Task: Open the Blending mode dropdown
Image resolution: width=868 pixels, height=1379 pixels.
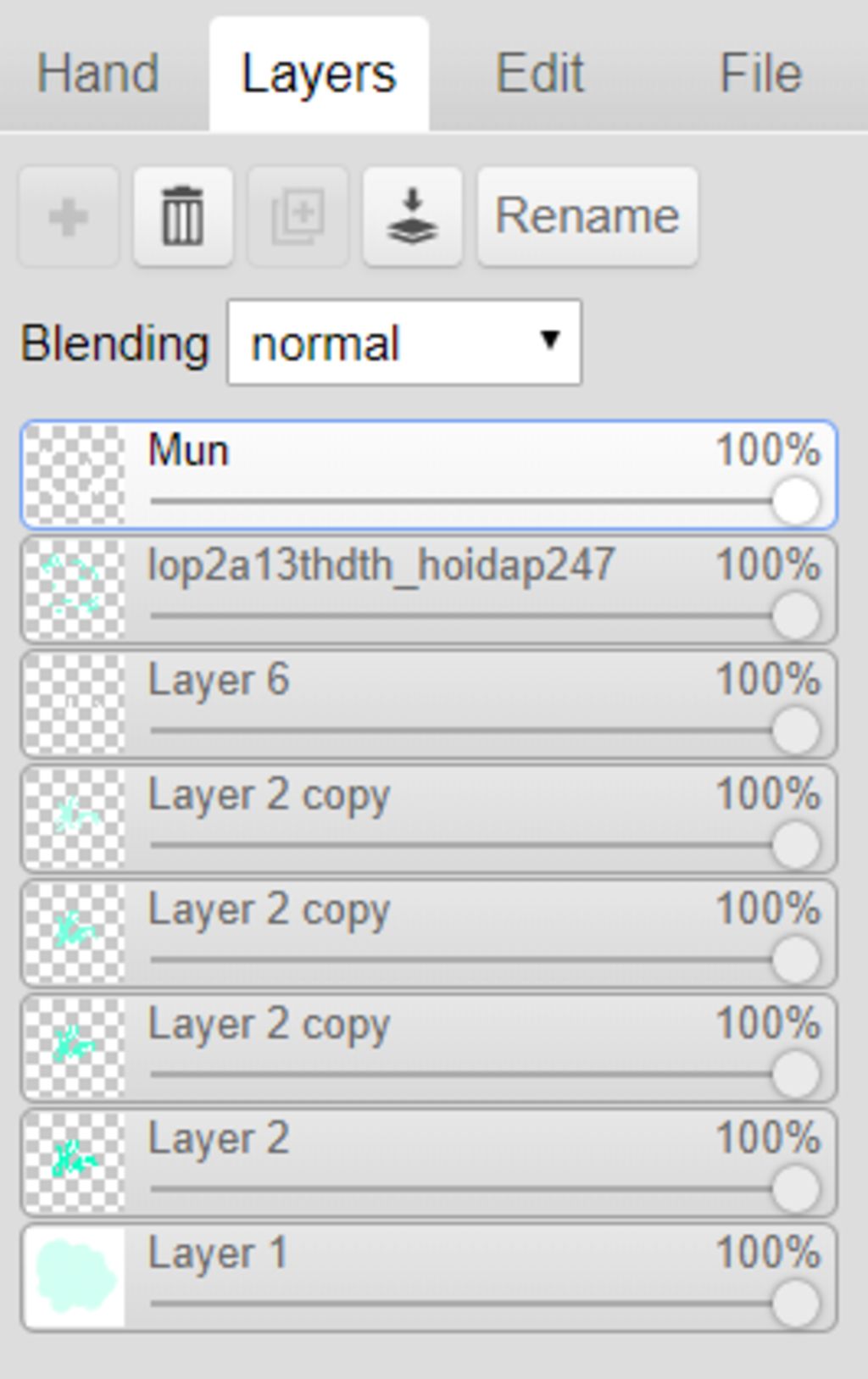Action: [x=404, y=343]
